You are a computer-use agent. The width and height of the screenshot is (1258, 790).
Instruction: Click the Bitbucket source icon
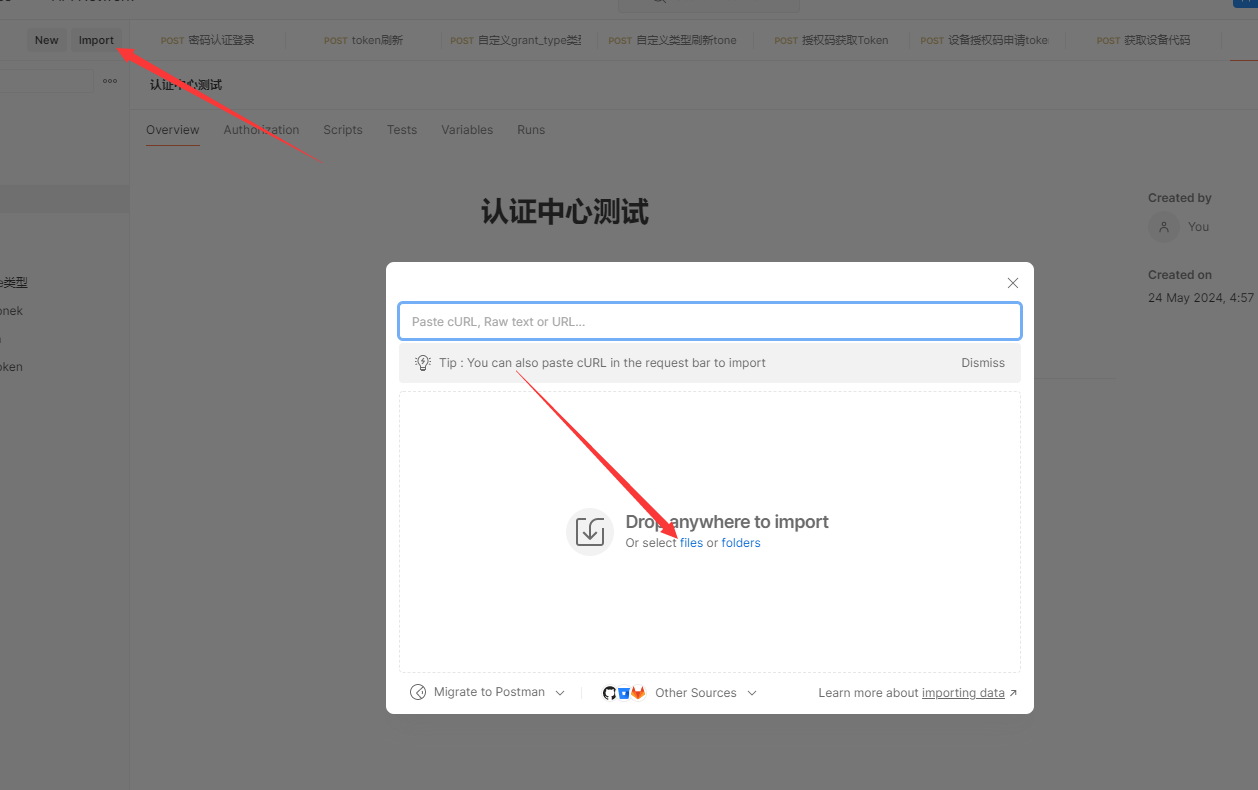click(623, 693)
